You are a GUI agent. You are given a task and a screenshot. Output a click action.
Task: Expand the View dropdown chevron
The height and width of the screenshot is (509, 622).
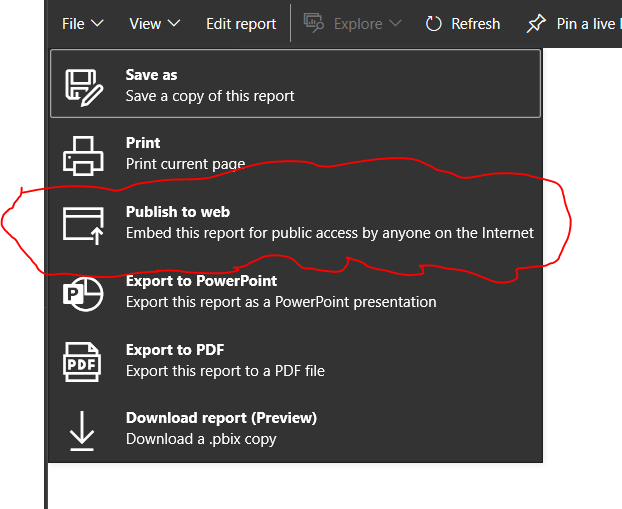point(174,23)
